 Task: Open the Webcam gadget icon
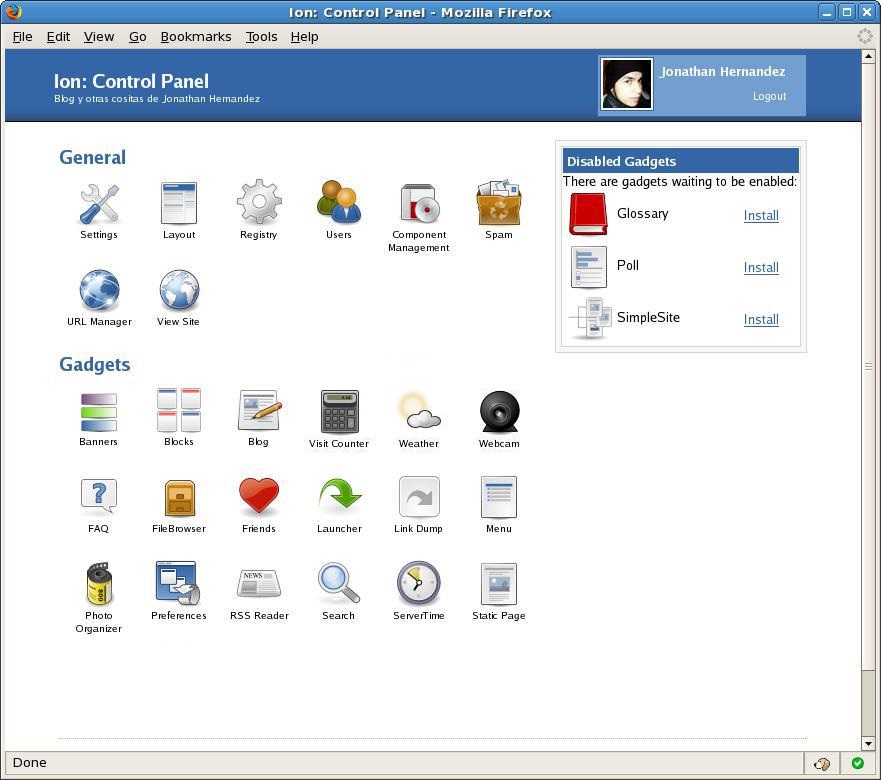pos(498,412)
